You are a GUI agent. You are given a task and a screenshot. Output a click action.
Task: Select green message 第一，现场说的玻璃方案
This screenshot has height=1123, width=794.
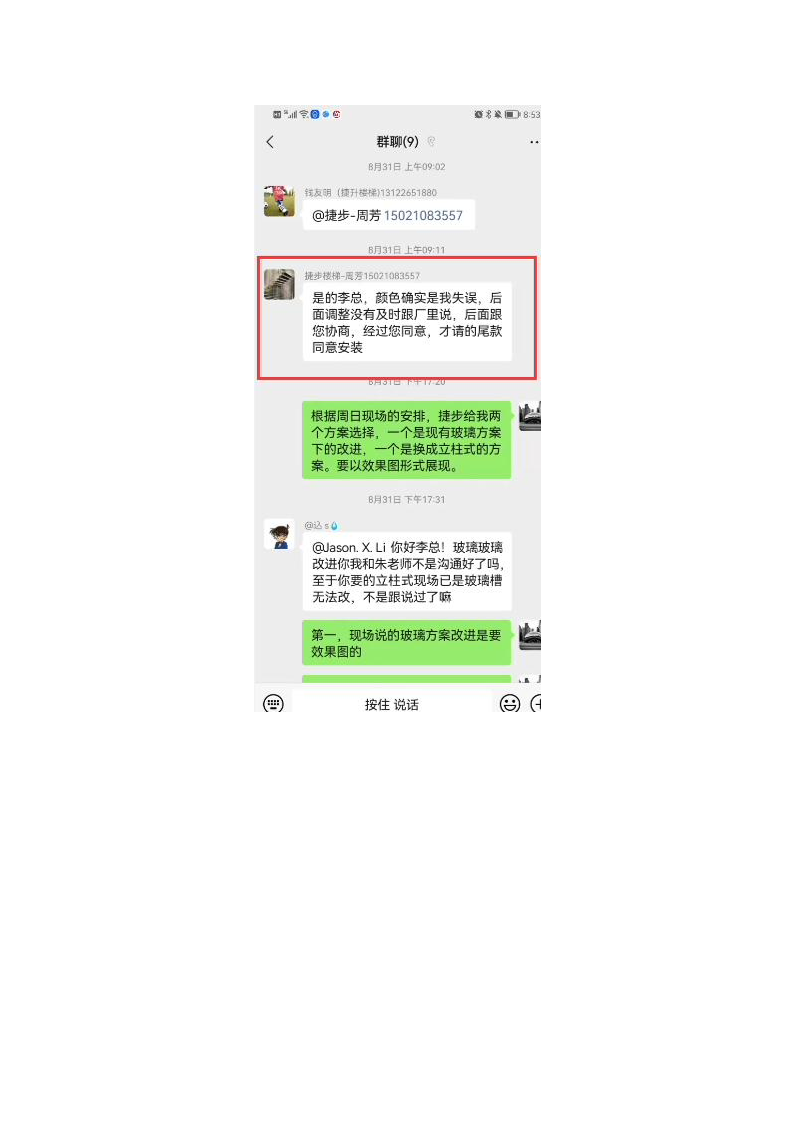(407, 642)
